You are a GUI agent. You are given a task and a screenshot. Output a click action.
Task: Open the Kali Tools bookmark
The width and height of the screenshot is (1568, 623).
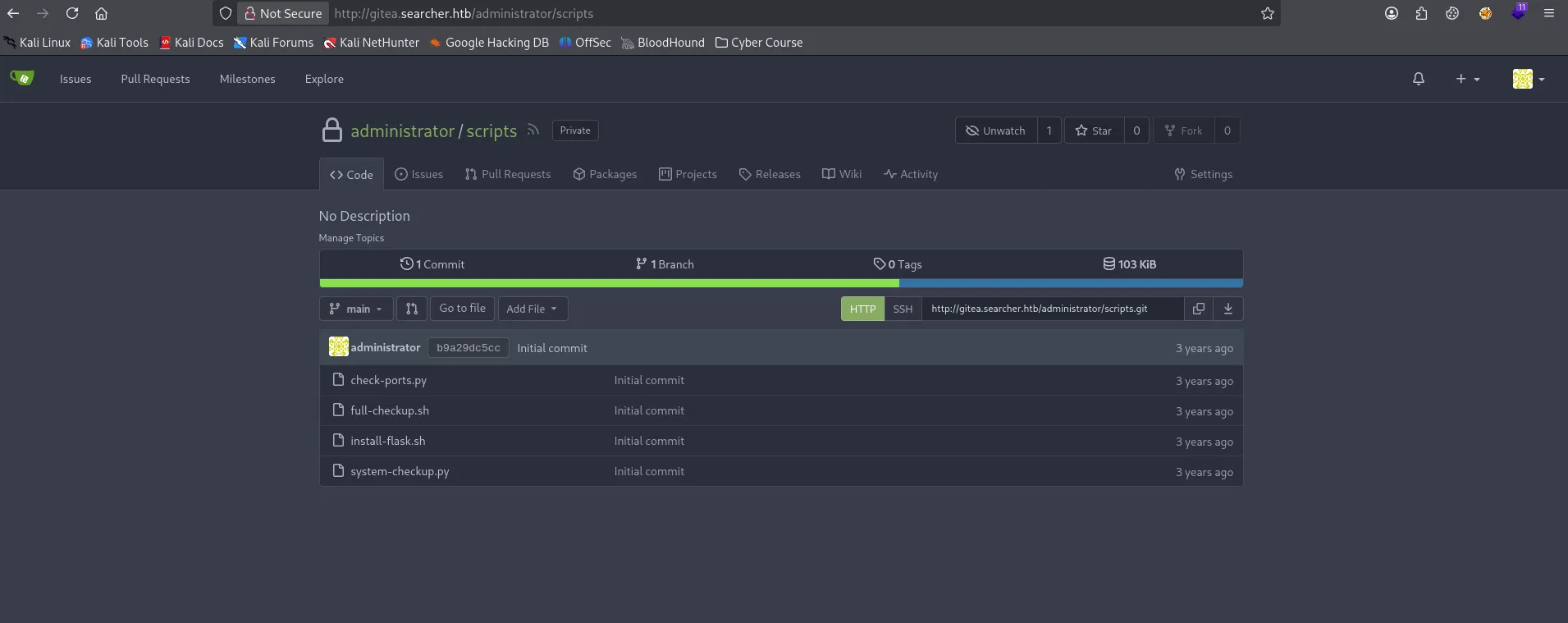114,43
